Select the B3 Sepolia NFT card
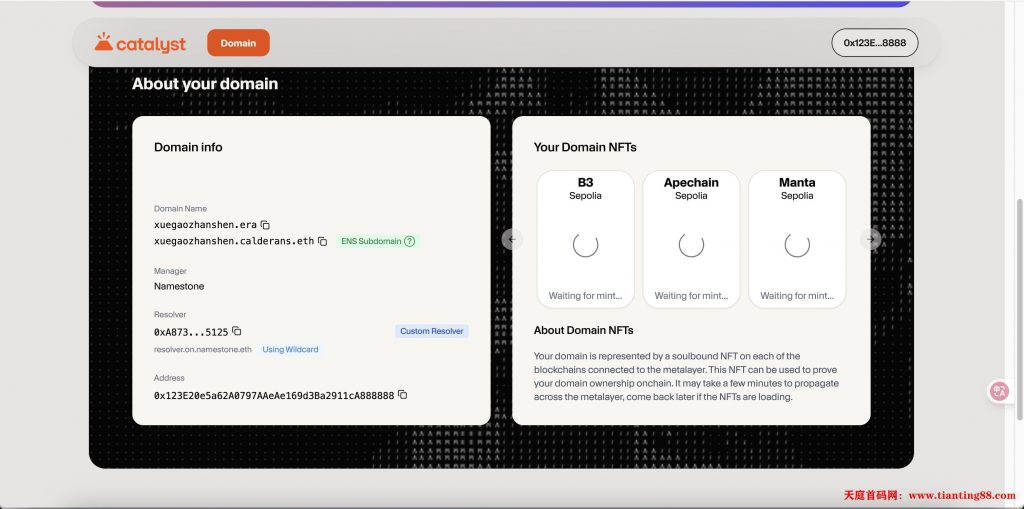Image resolution: width=1024 pixels, height=509 pixels. coord(585,239)
